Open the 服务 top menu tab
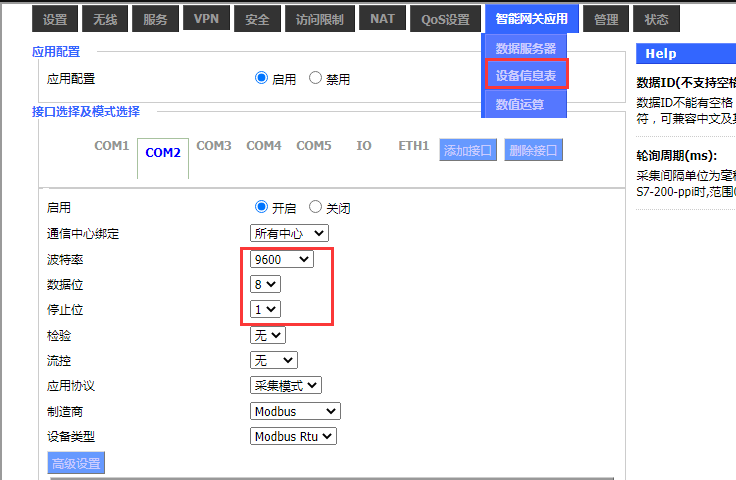 click(155, 19)
